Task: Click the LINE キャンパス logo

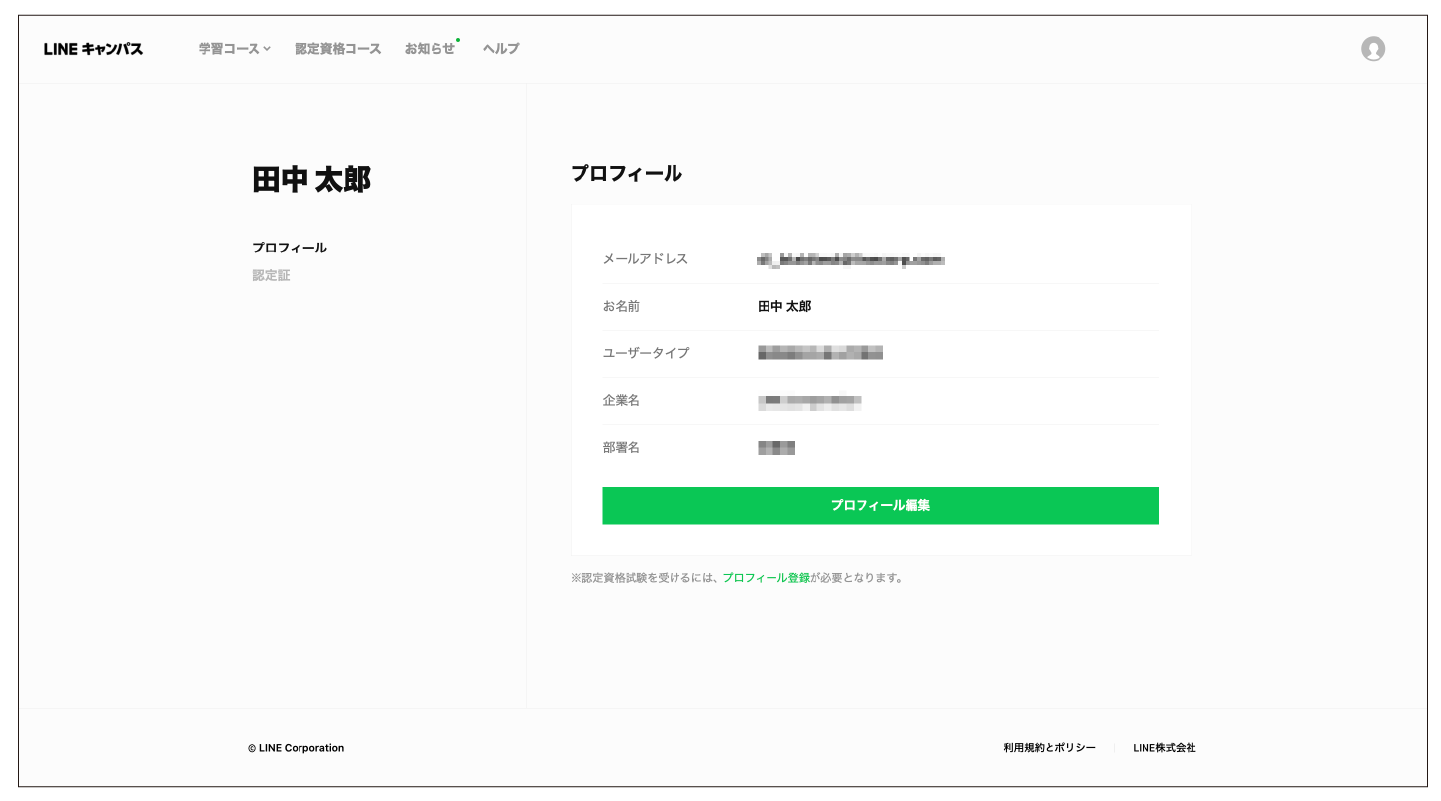Action: [93, 49]
